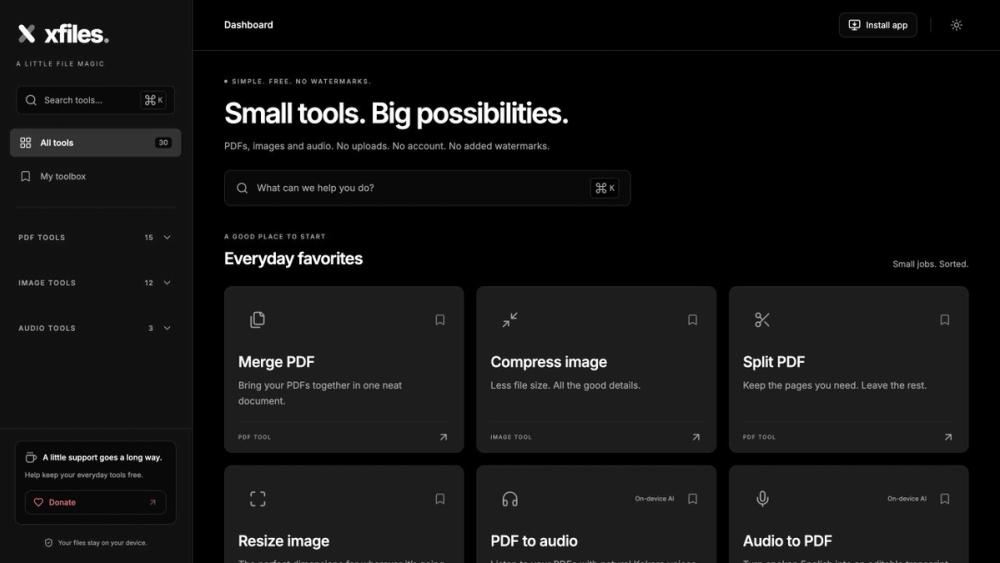Click the Resize image frame icon
Screen dimensions: 1000x563
258,499
